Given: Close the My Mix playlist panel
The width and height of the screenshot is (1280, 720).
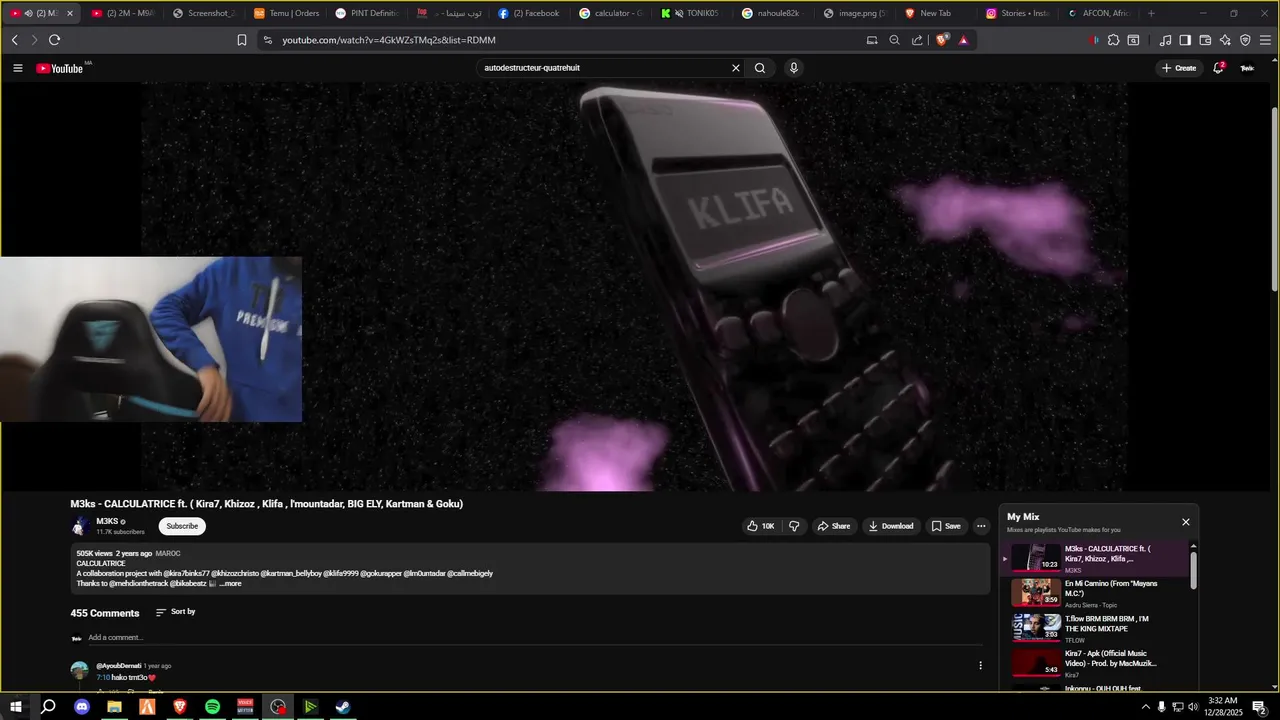Looking at the screenshot, I should pos(1186,522).
